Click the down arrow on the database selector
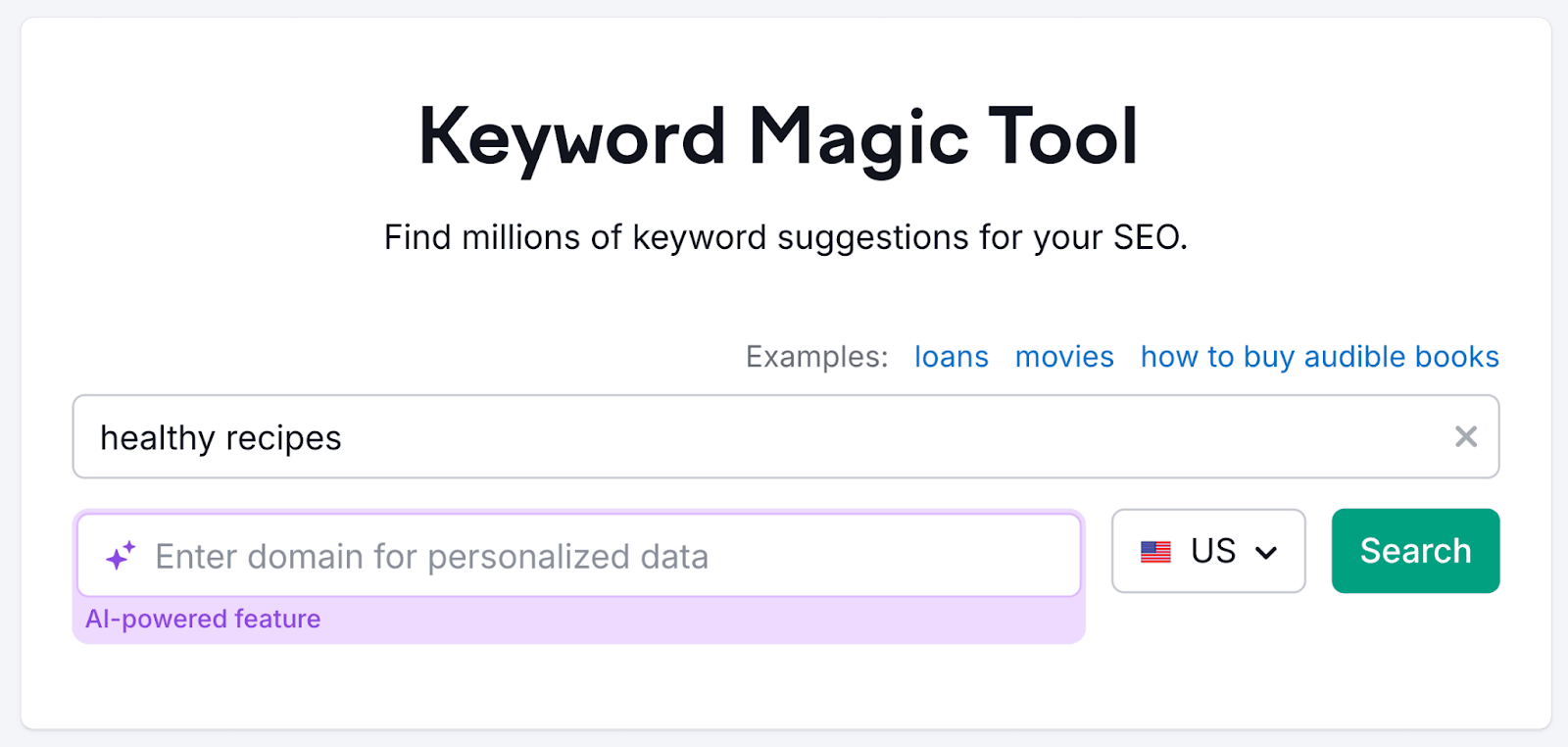Screen dimensions: 1568x747 tap(1267, 552)
